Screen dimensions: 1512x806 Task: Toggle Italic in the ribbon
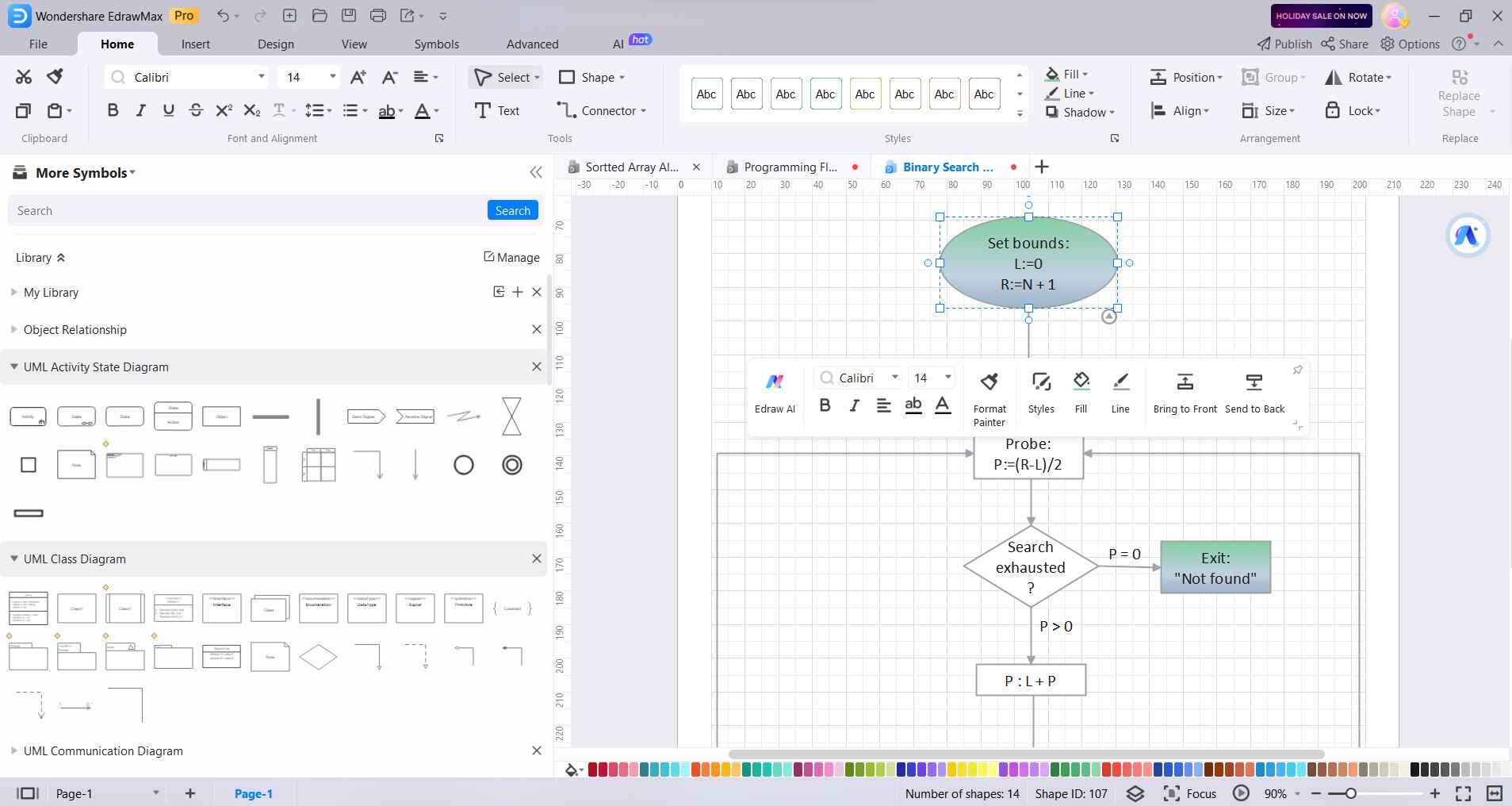(x=140, y=111)
